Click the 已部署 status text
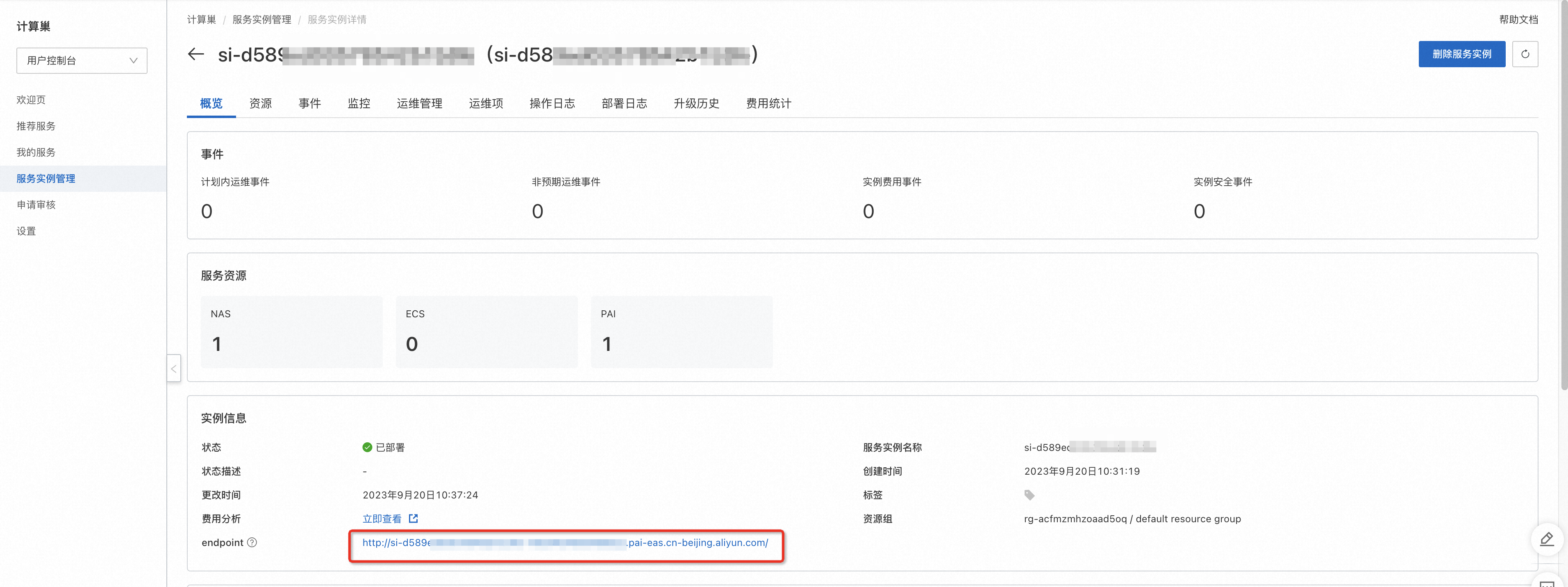1568x587 pixels. point(390,448)
